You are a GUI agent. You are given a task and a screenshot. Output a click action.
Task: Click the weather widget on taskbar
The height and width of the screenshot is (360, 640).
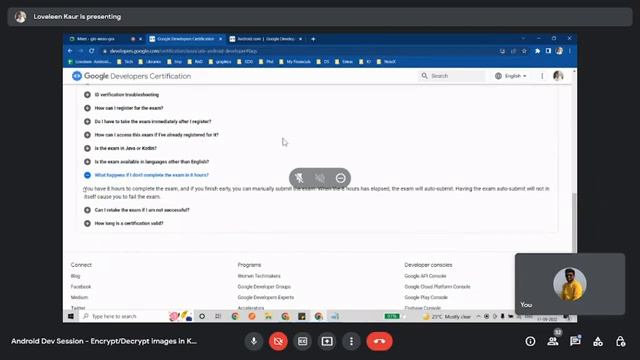(x=447, y=317)
